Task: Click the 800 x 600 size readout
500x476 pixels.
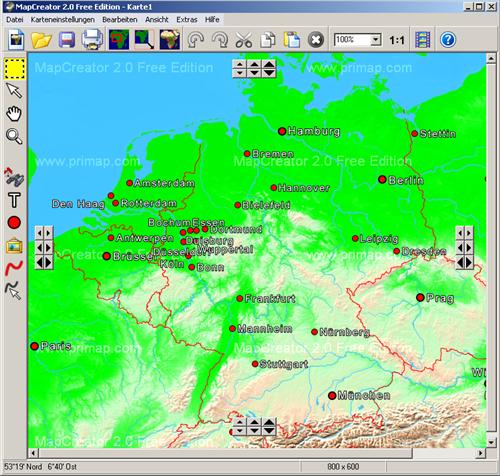Action: (x=343, y=467)
